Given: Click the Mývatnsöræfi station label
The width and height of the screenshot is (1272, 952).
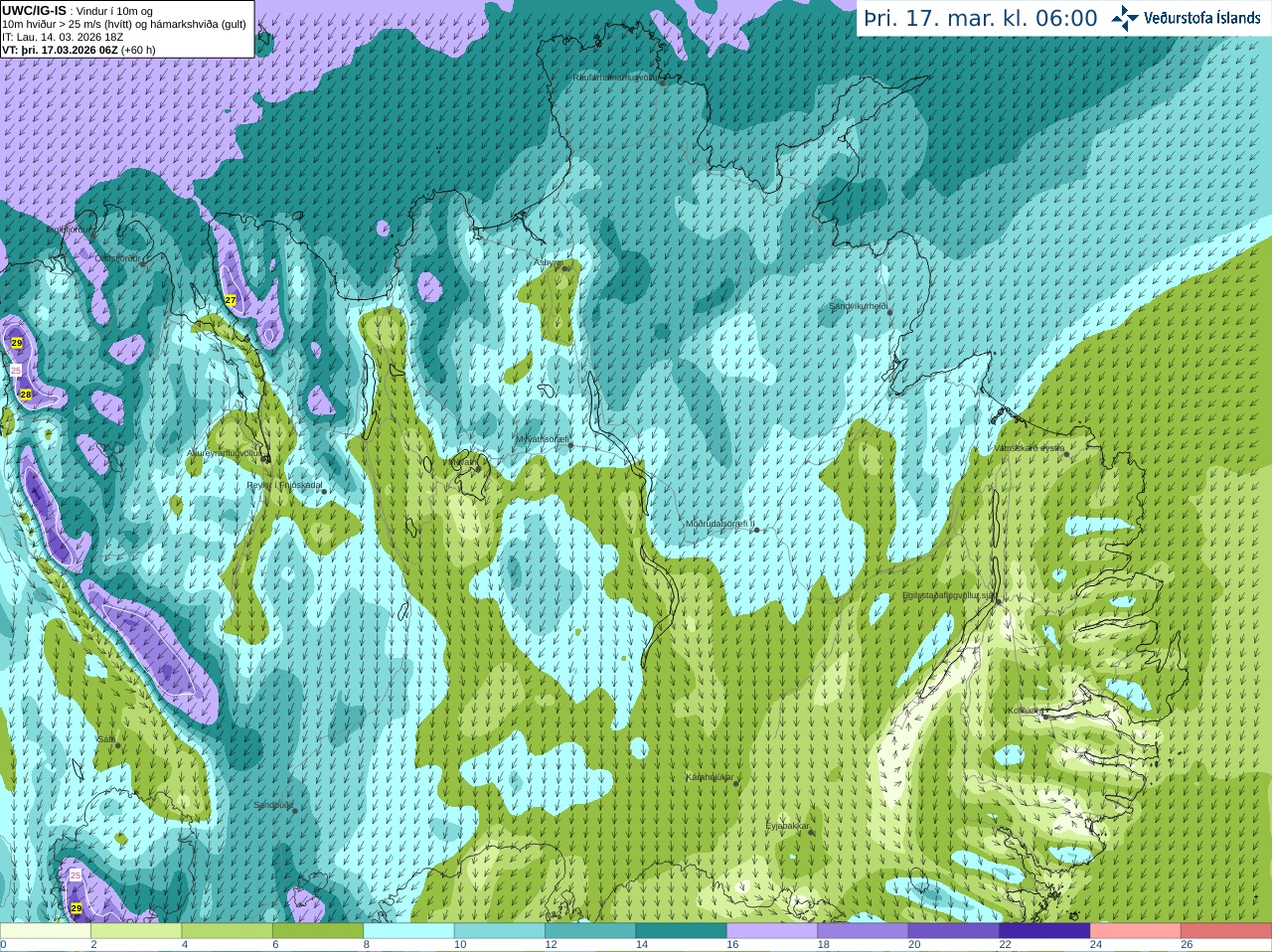Looking at the screenshot, I should pyautogui.click(x=542, y=439).
